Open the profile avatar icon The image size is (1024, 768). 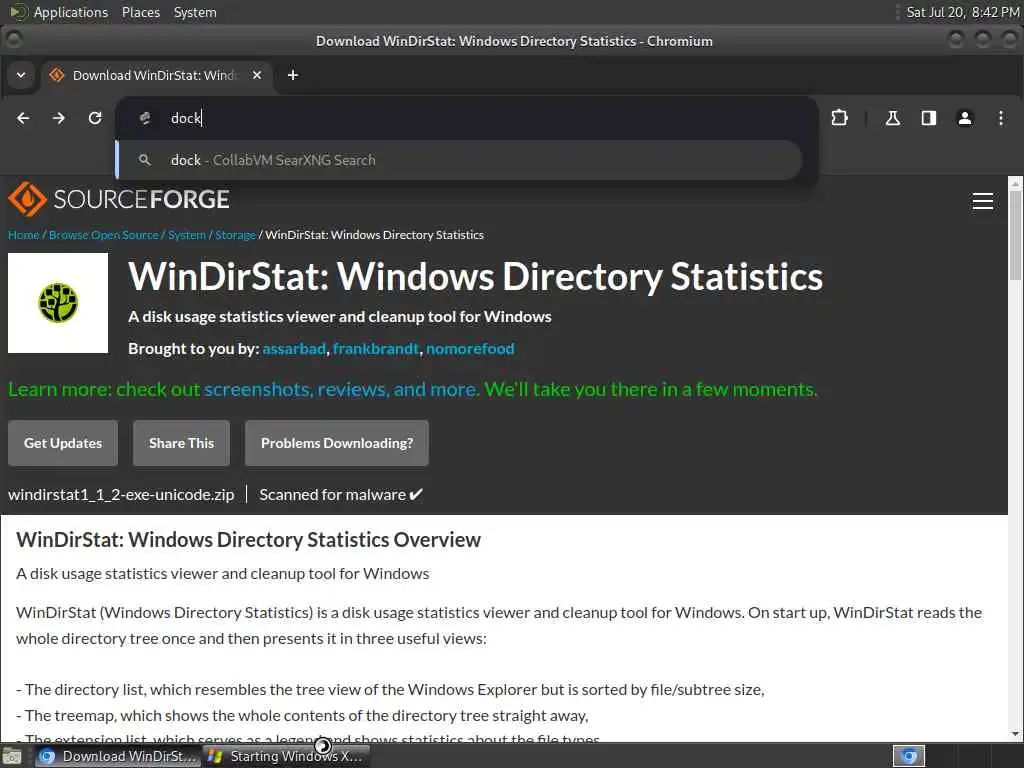(x=965, y=118)
